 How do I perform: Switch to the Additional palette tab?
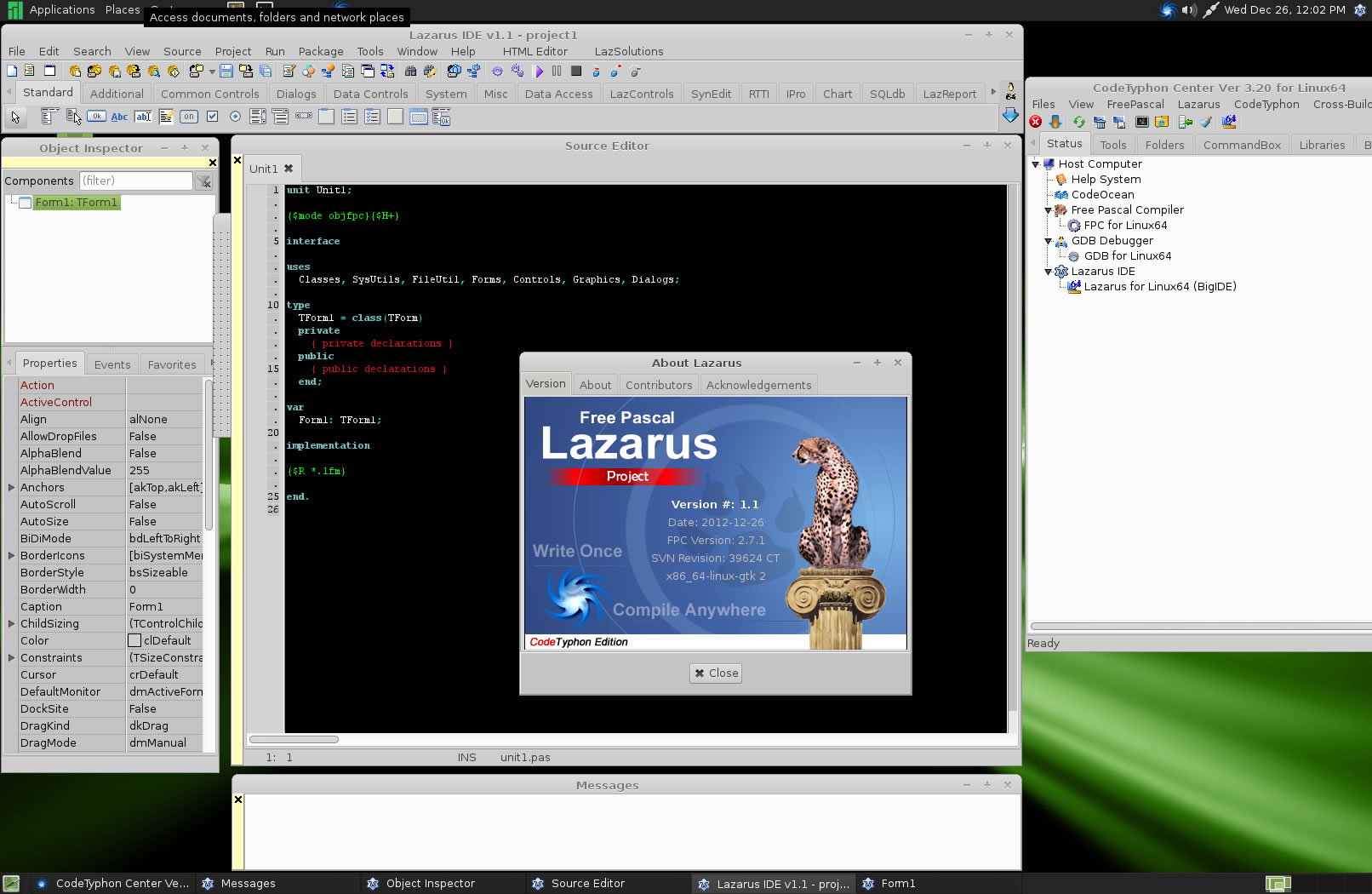click(117, 94)
